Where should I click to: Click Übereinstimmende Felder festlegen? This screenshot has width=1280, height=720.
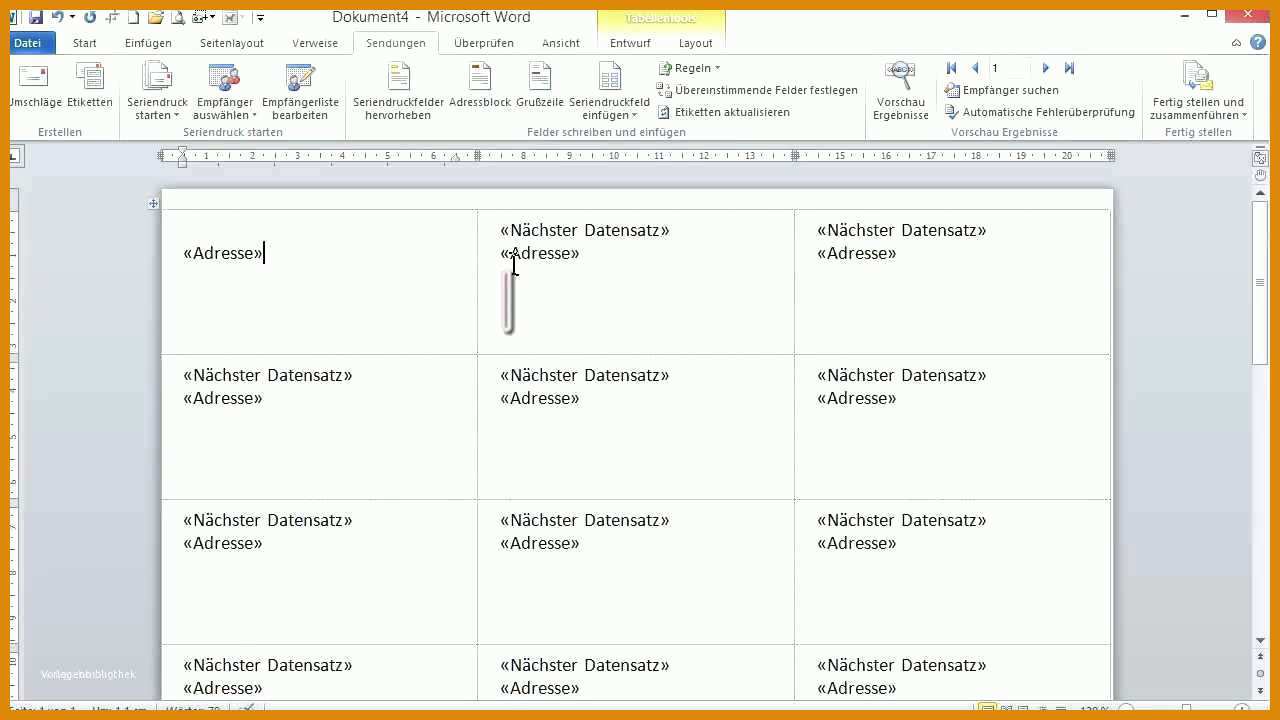pyautogui.click(x=757, y=90)
